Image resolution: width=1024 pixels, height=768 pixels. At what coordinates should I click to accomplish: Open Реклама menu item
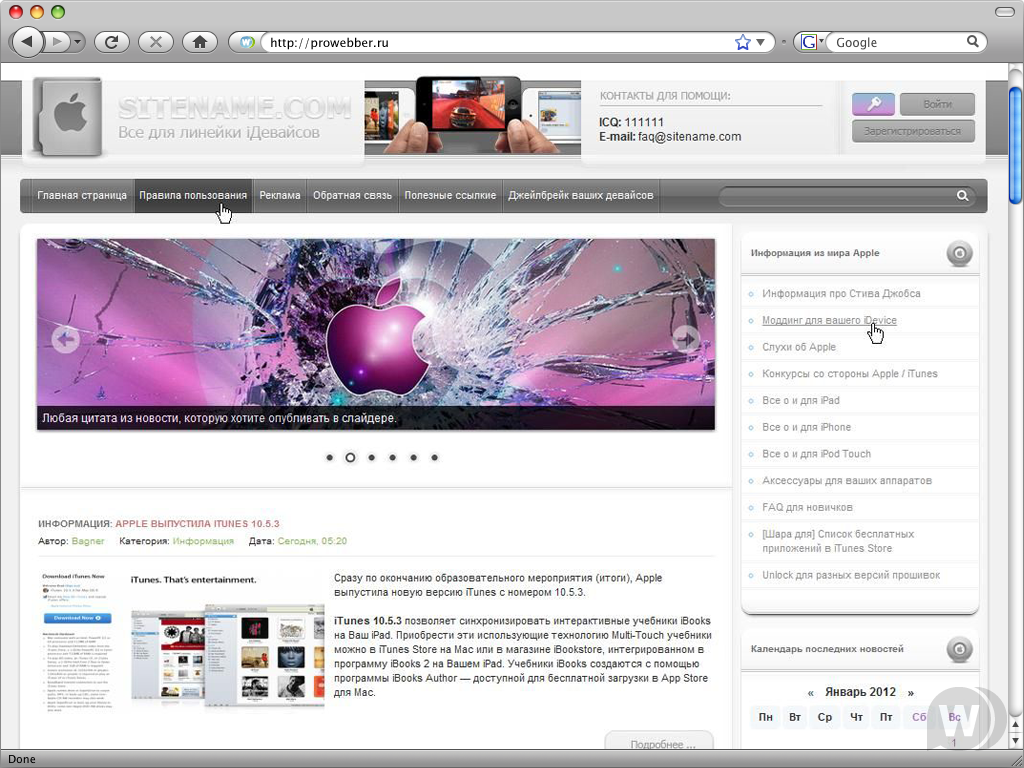coord(280,195)
